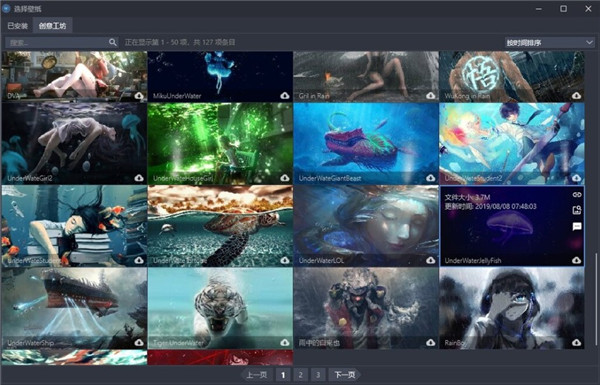Select the UnderWateGirl2 thumbnail
Screen dimensions: 600x385
pyautogui.click(x=74, y=144)
